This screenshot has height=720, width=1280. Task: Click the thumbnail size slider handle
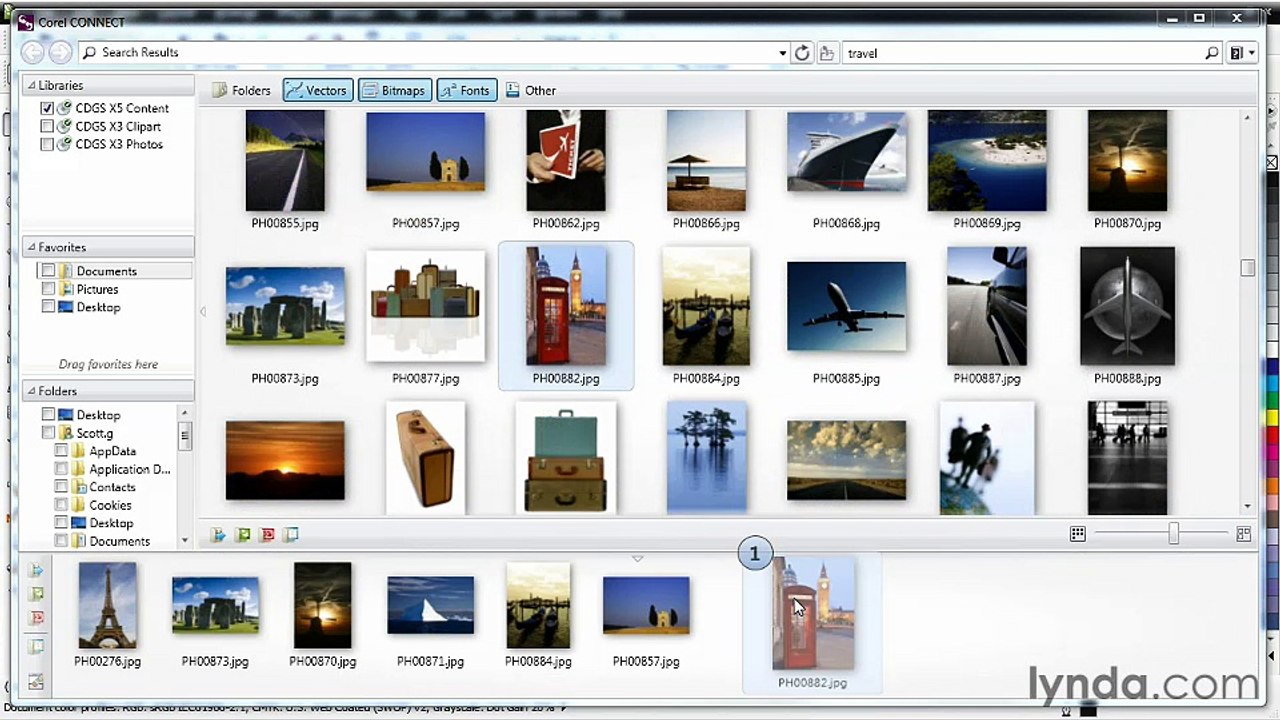point(1173,535)
